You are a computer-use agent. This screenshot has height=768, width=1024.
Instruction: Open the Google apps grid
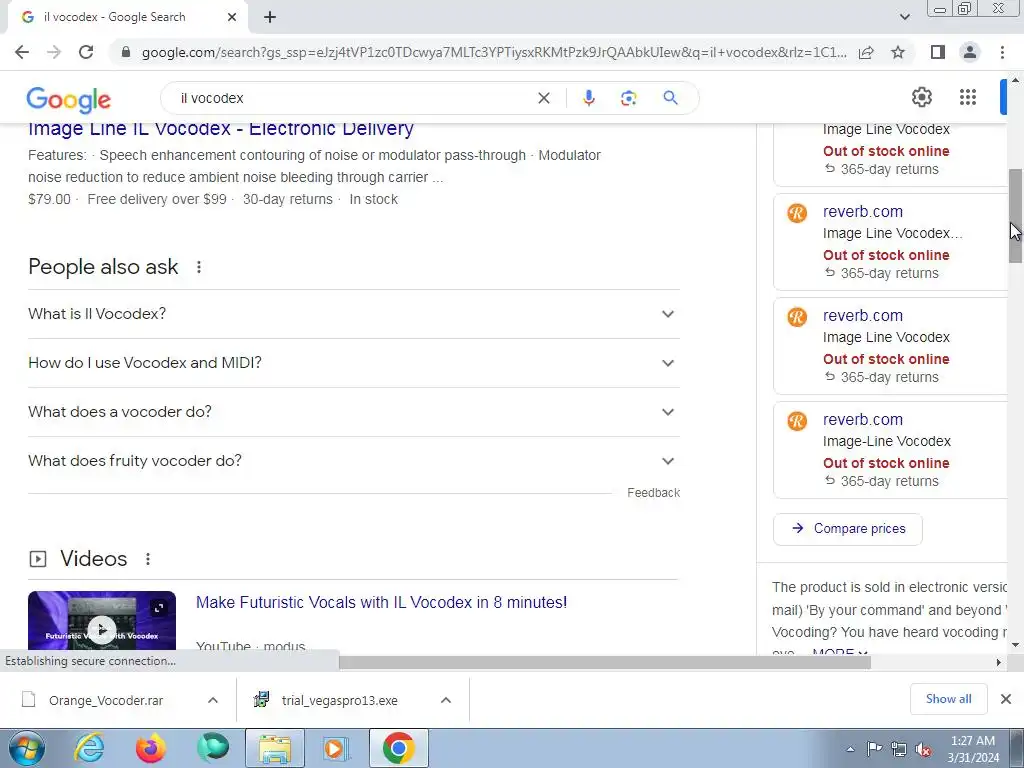tap(968, 97)
